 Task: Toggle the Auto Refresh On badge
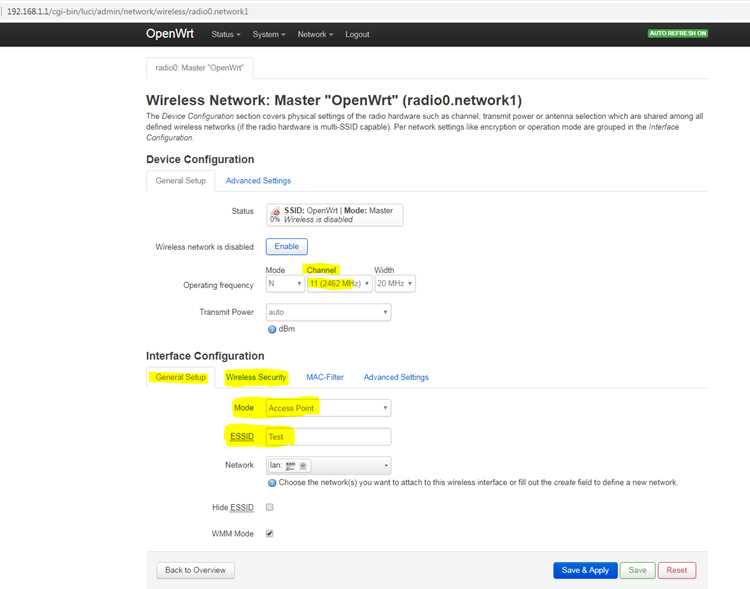[677, 33]
